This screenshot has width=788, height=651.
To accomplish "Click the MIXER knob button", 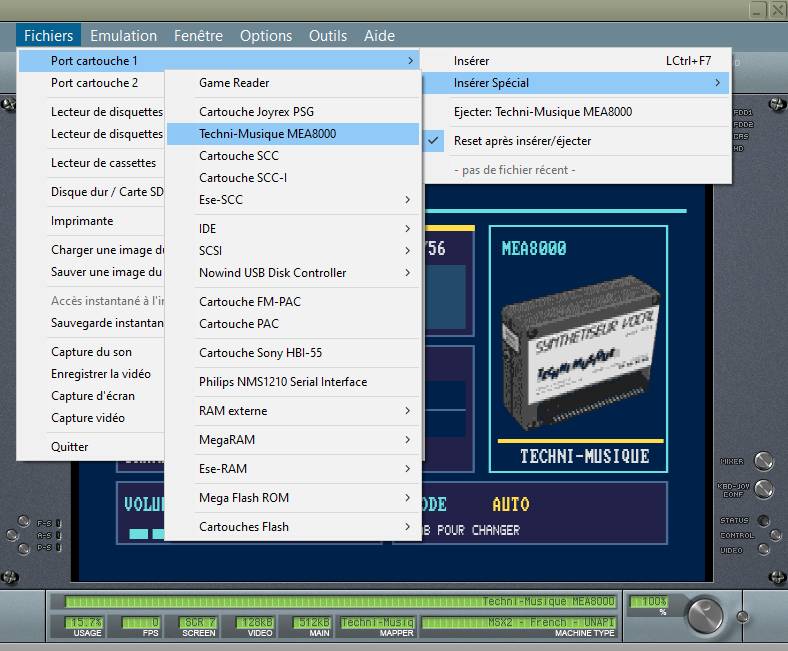I will (764, 461).
